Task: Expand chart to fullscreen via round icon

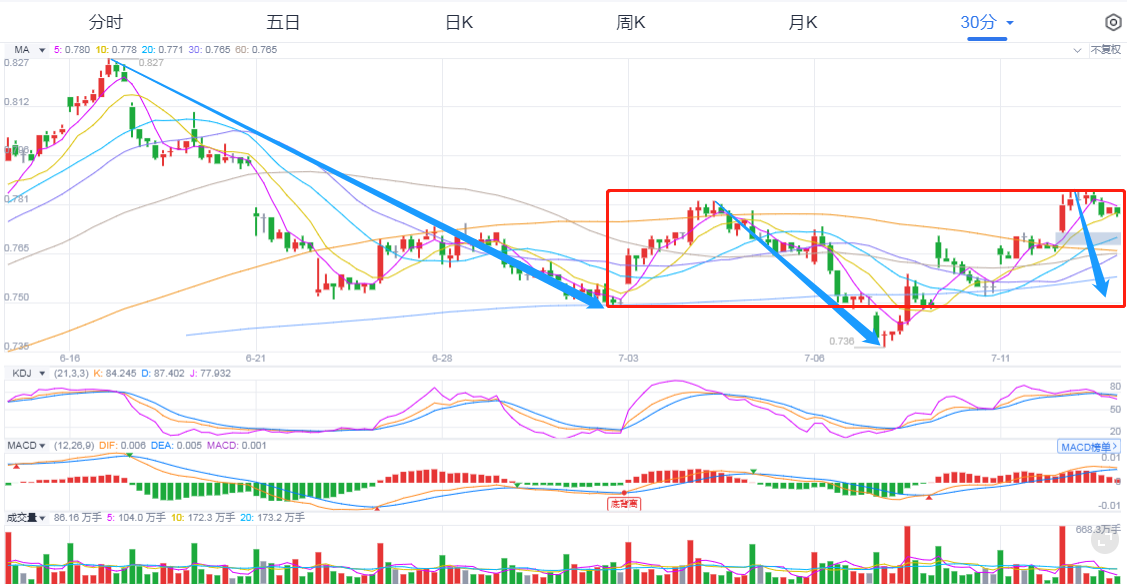Action: [1105, 541]
